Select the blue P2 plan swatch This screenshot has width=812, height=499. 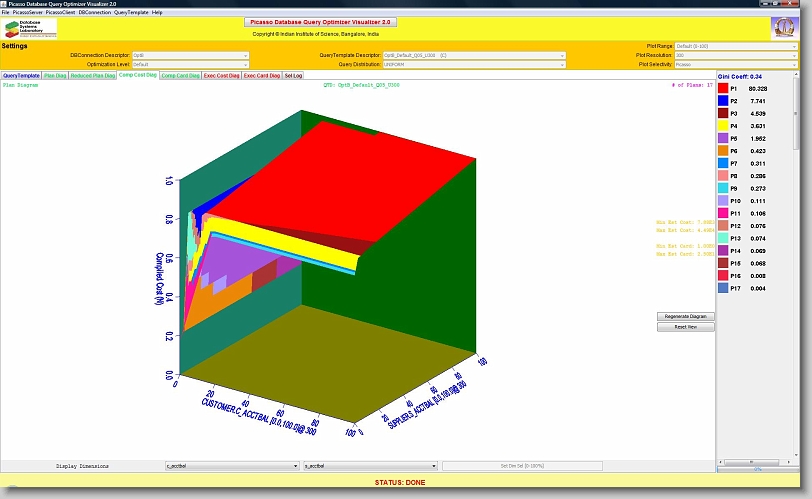point(723,101)
